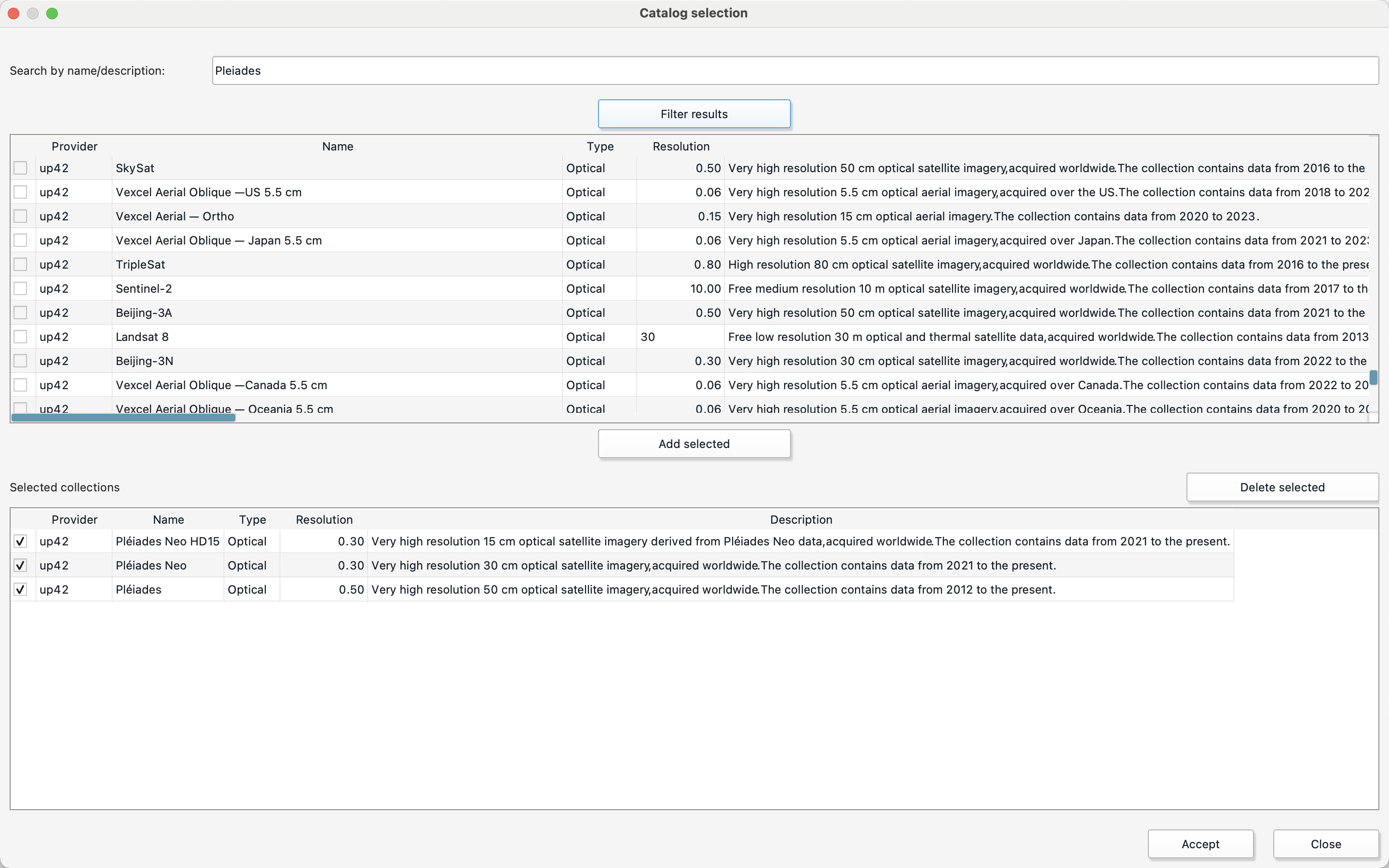Uncheck Pléiades collection row
1389x868 pixels.
click(x=20, y=589)
